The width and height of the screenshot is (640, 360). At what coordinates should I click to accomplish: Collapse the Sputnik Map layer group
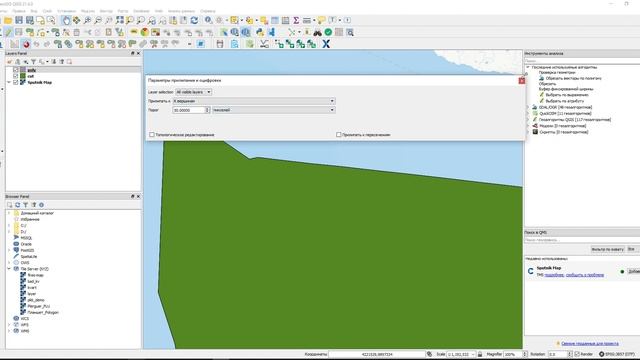[x=9, y=82]
